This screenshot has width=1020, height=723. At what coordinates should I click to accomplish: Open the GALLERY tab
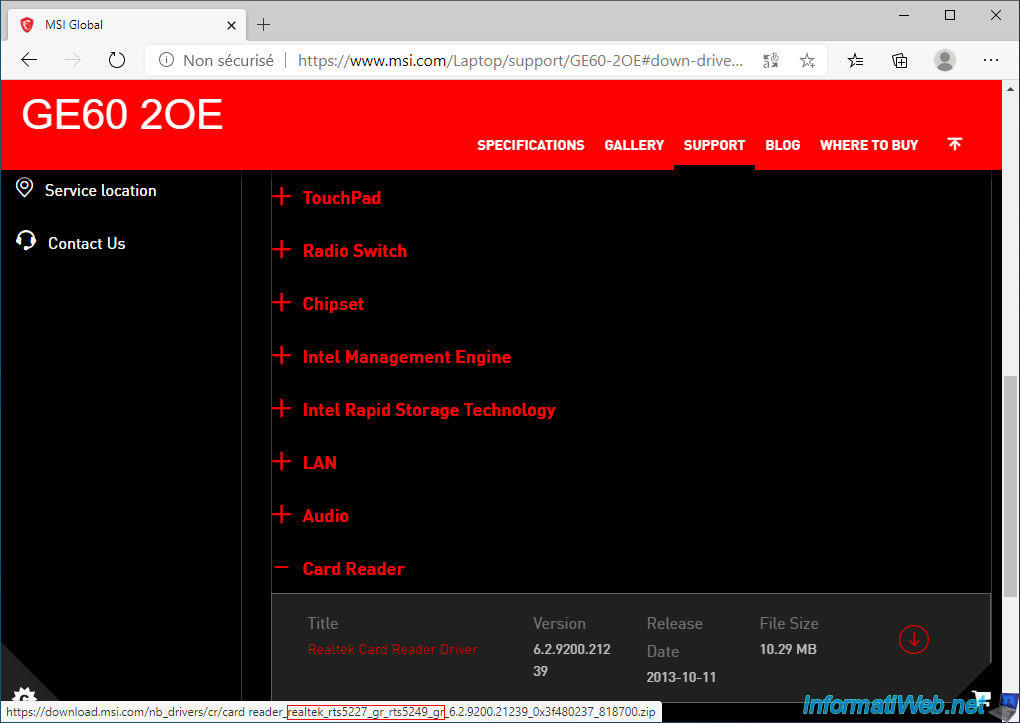[x=634, y=145]
